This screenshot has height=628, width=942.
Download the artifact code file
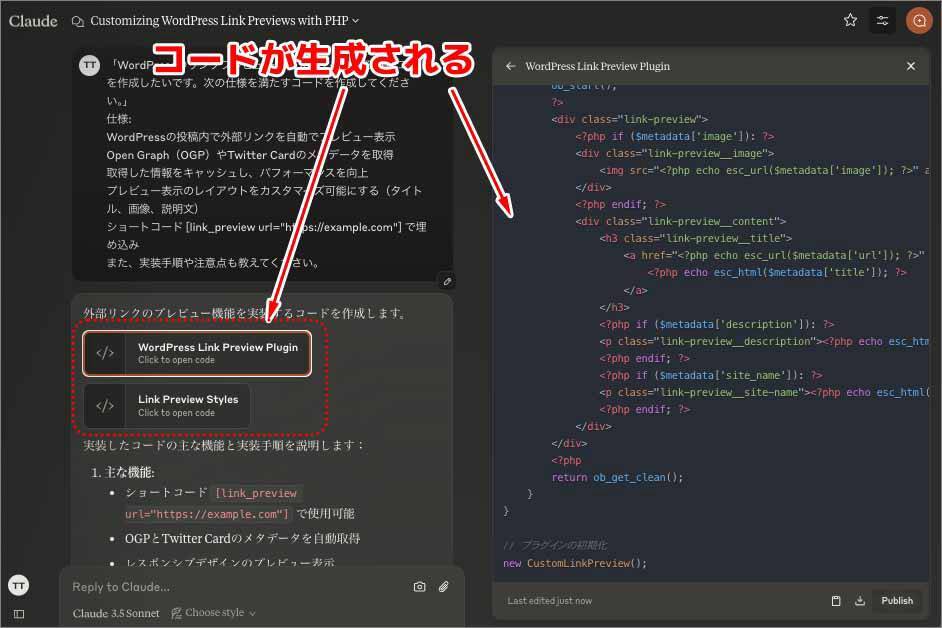point(859,601)
